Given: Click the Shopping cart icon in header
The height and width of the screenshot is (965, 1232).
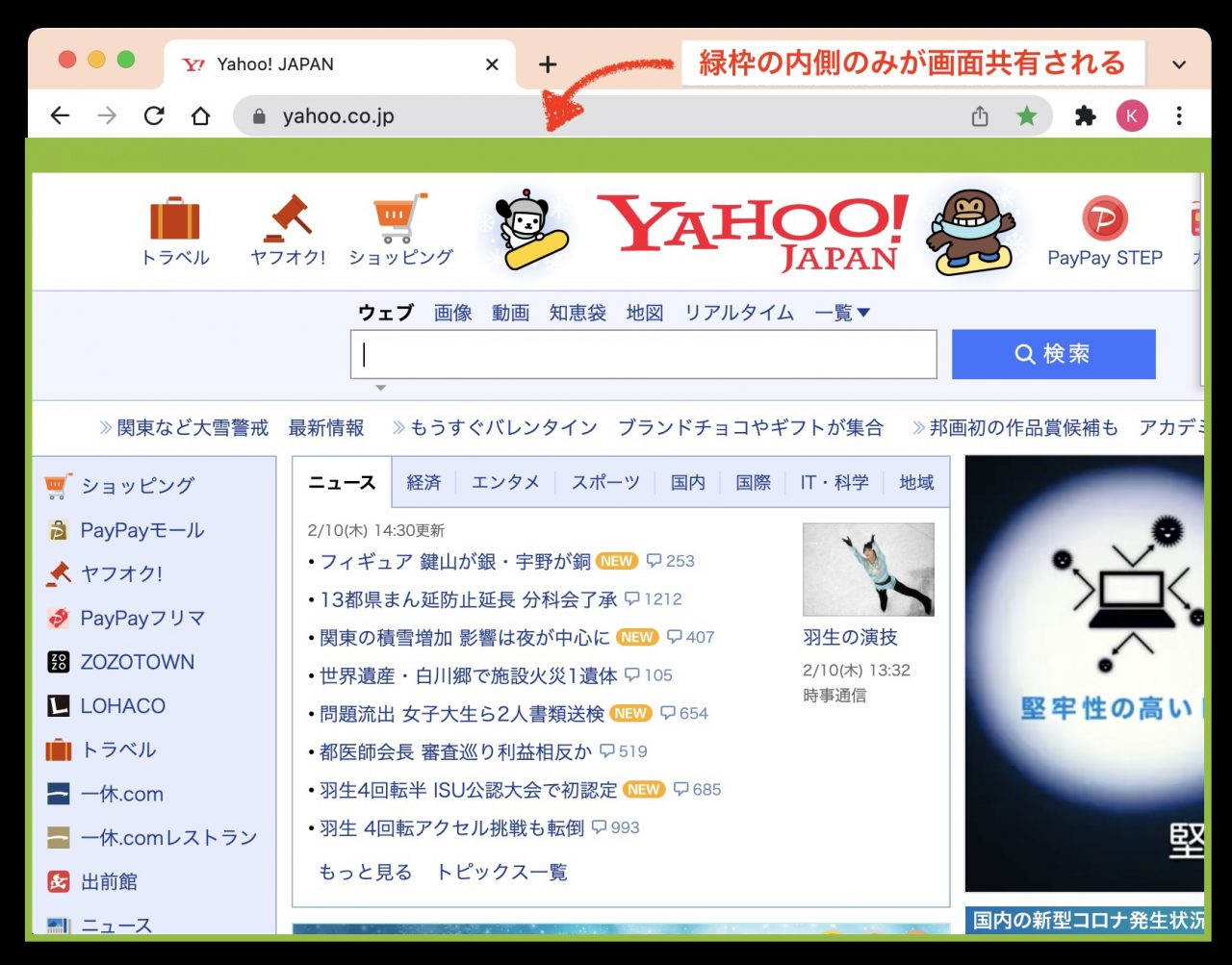Looking at the screenshot, I should click(x=399, y=219).
